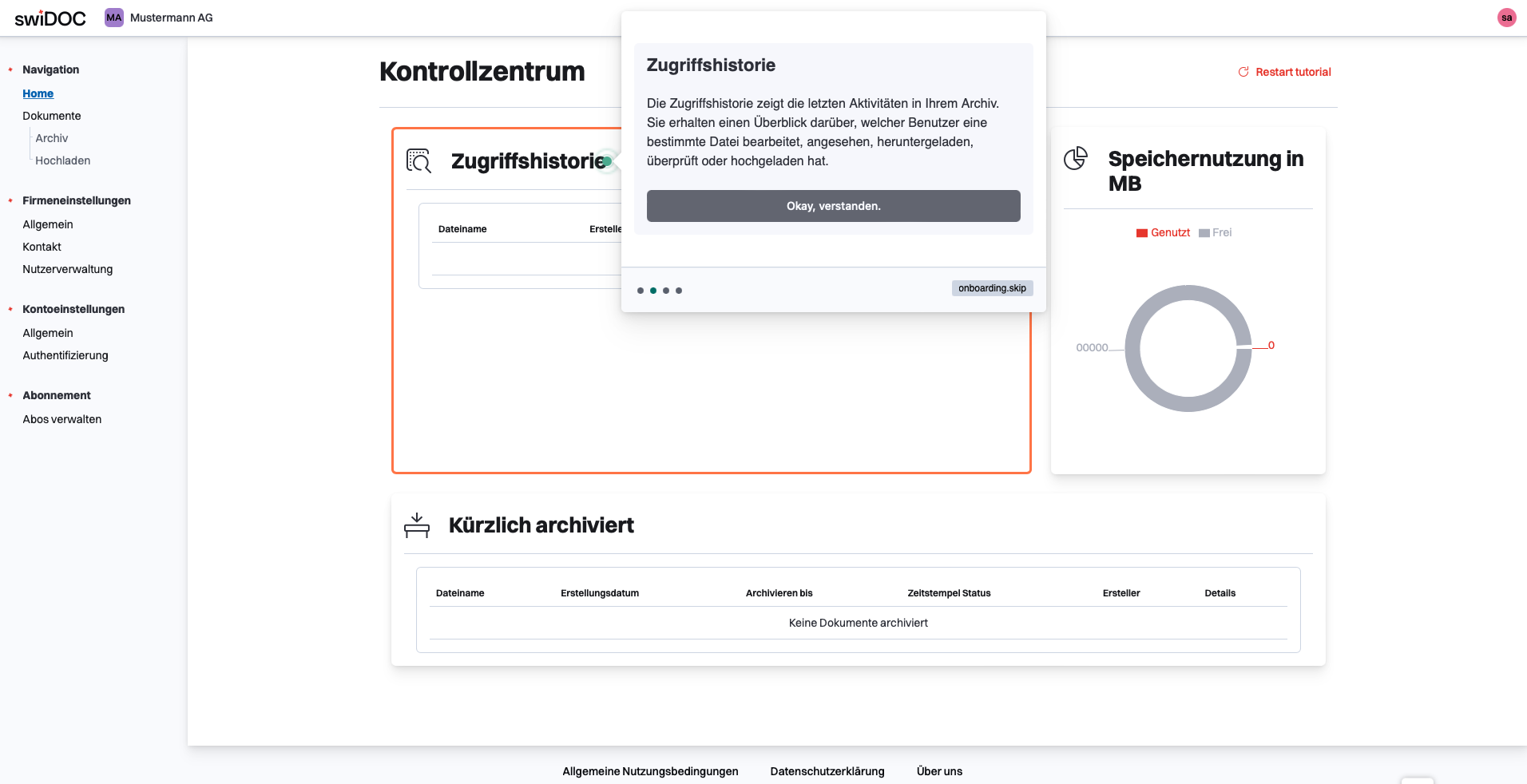Viewport: 1527px width, 784px height.
Task: Click the Zugriffshistorie search icon
Action: tap(418, 160)
